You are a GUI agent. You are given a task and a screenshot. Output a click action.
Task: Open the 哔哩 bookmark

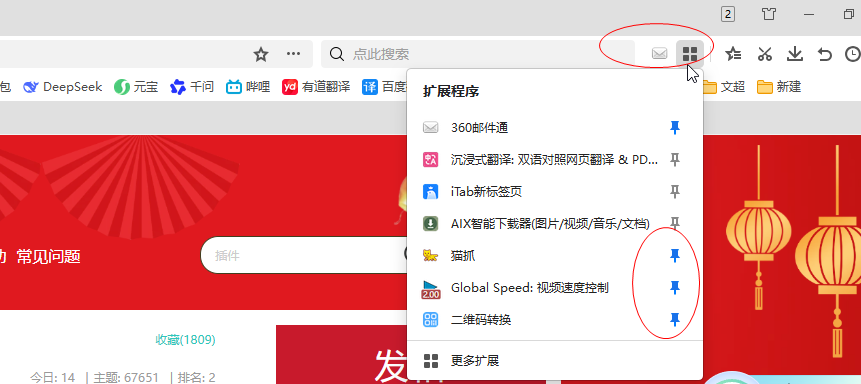tap(248, 87)
